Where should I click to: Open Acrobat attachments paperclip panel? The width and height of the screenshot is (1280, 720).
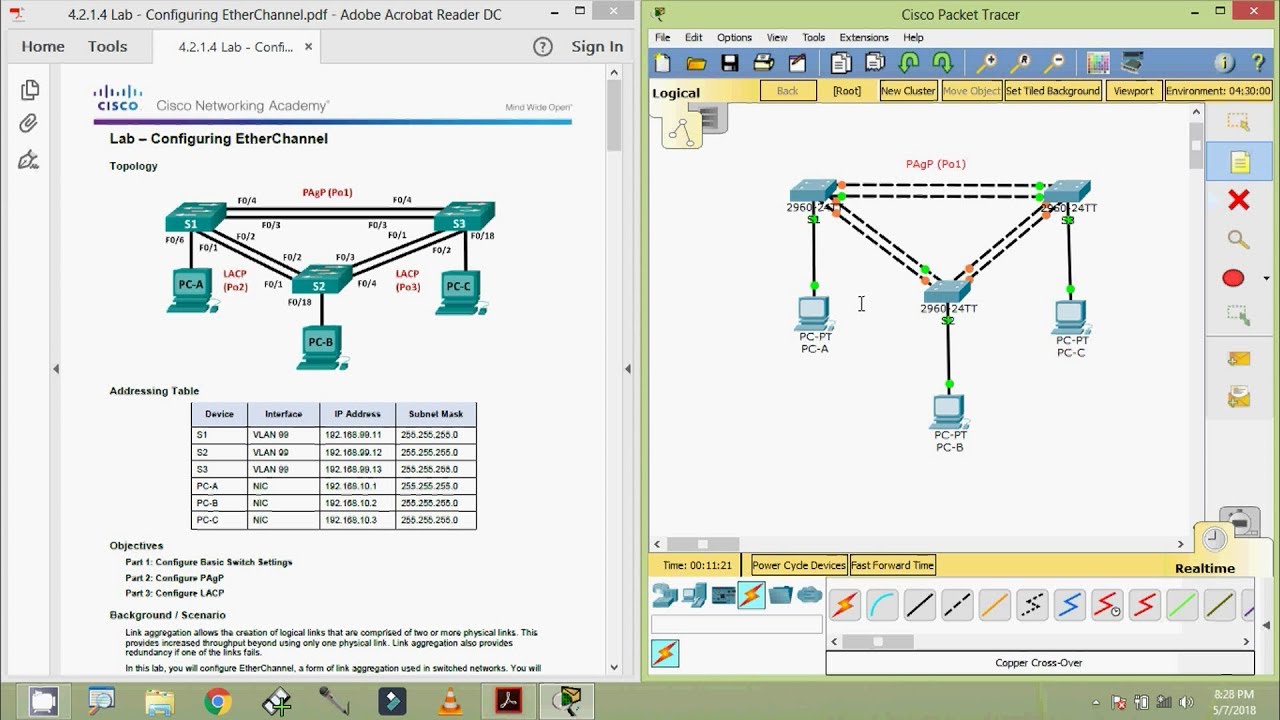coord(29,125)
